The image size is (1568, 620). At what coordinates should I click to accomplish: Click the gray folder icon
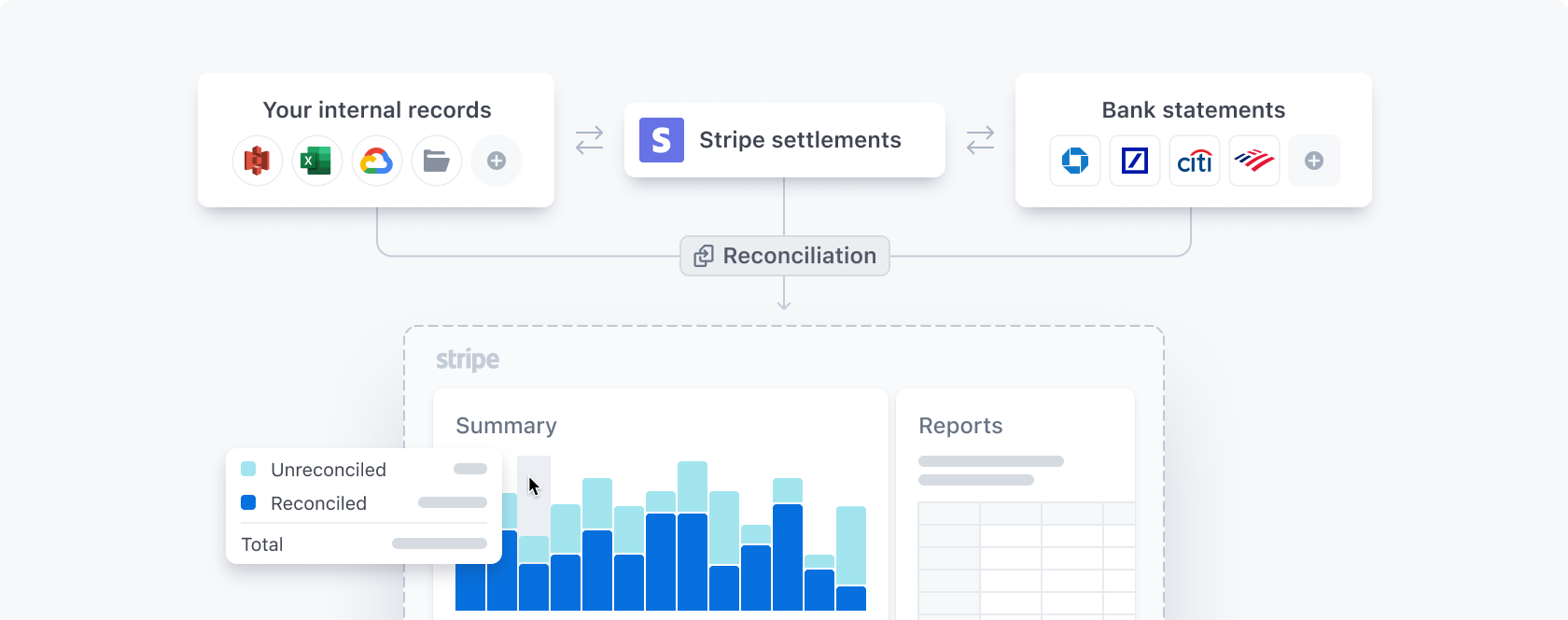pyautogui.click(x=437, y=161)
